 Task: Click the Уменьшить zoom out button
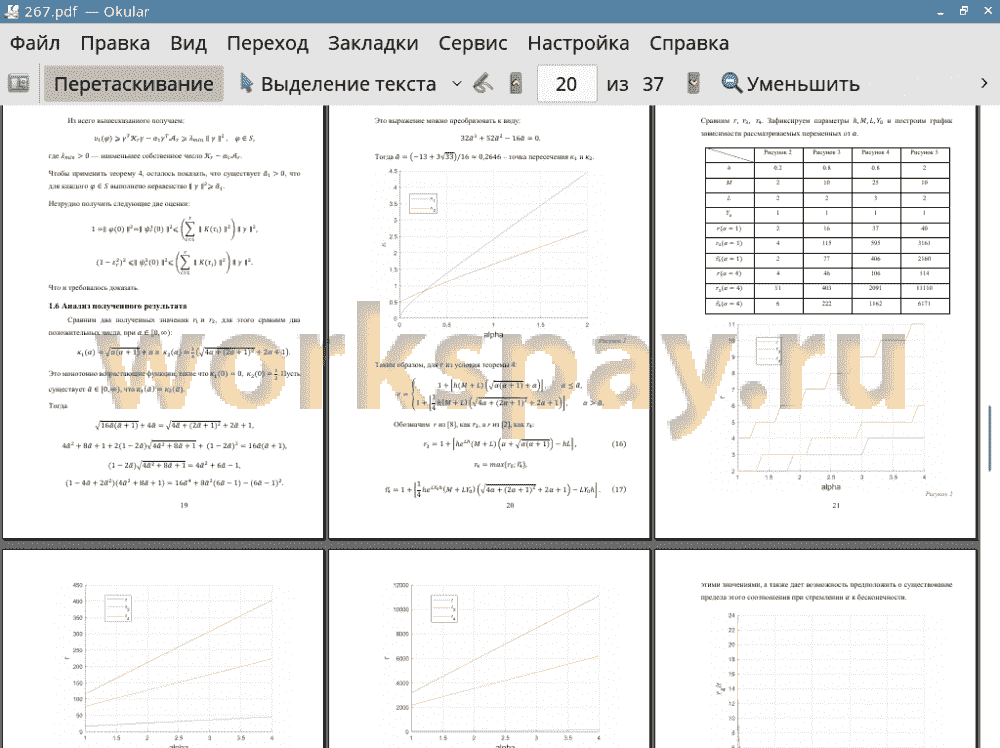pos(790,84)
